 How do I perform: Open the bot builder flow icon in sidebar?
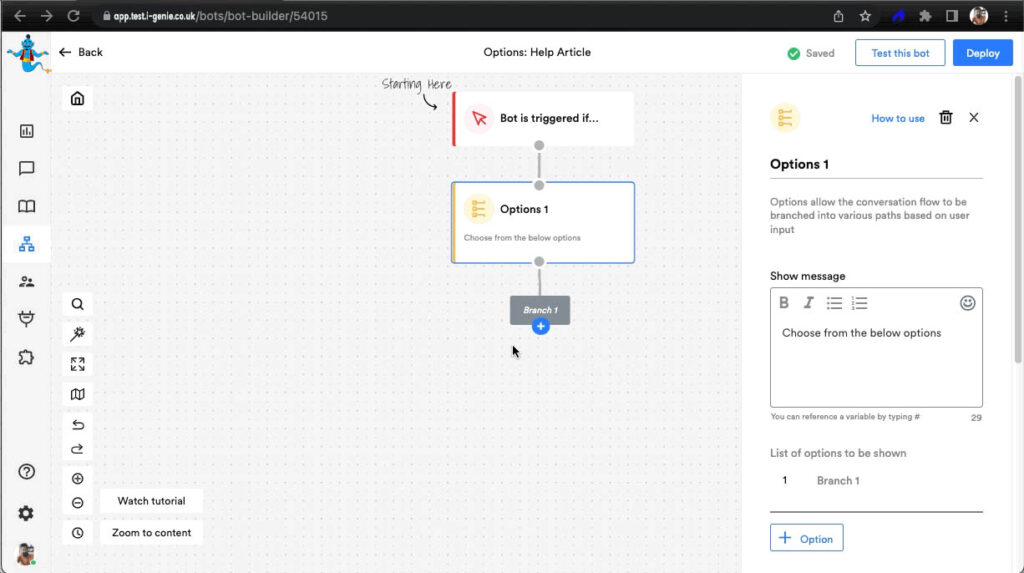pyautogui.click(x=26, y=243)
